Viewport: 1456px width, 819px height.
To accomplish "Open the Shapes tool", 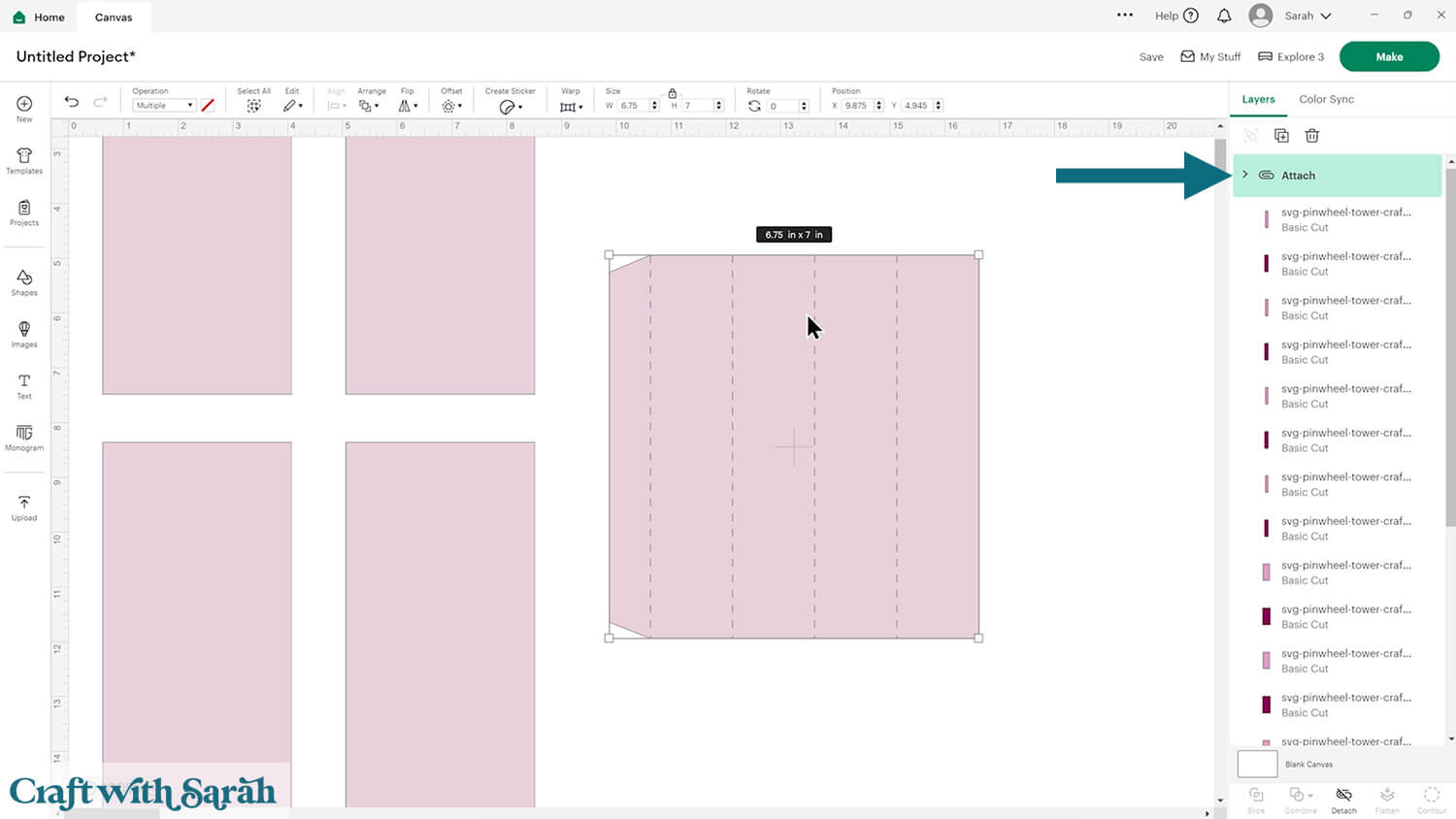I will [24, 282].
